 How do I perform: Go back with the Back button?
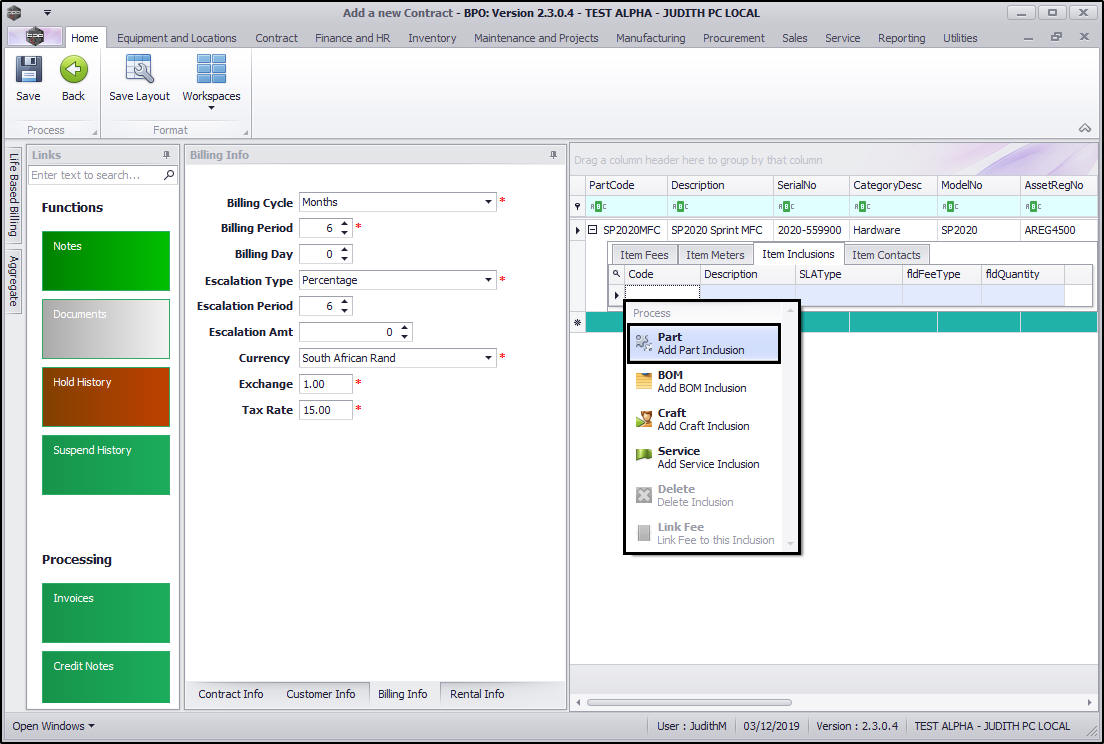tap(73, 79)
